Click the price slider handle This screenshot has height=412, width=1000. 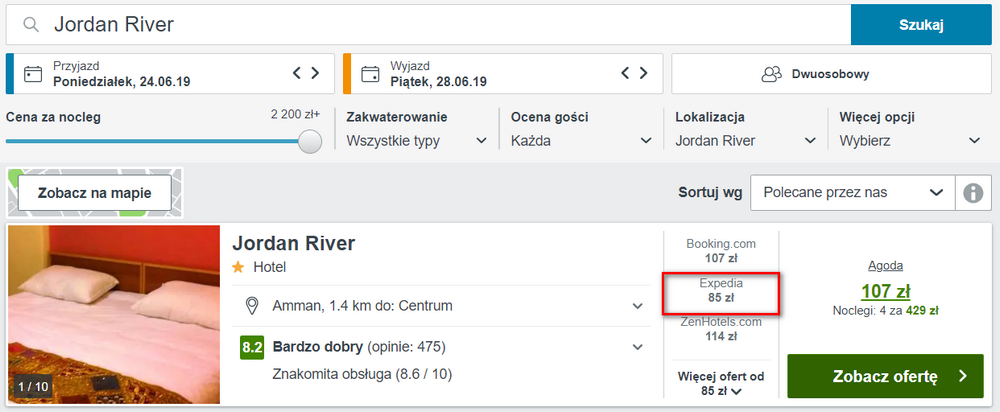click(310, 141)
